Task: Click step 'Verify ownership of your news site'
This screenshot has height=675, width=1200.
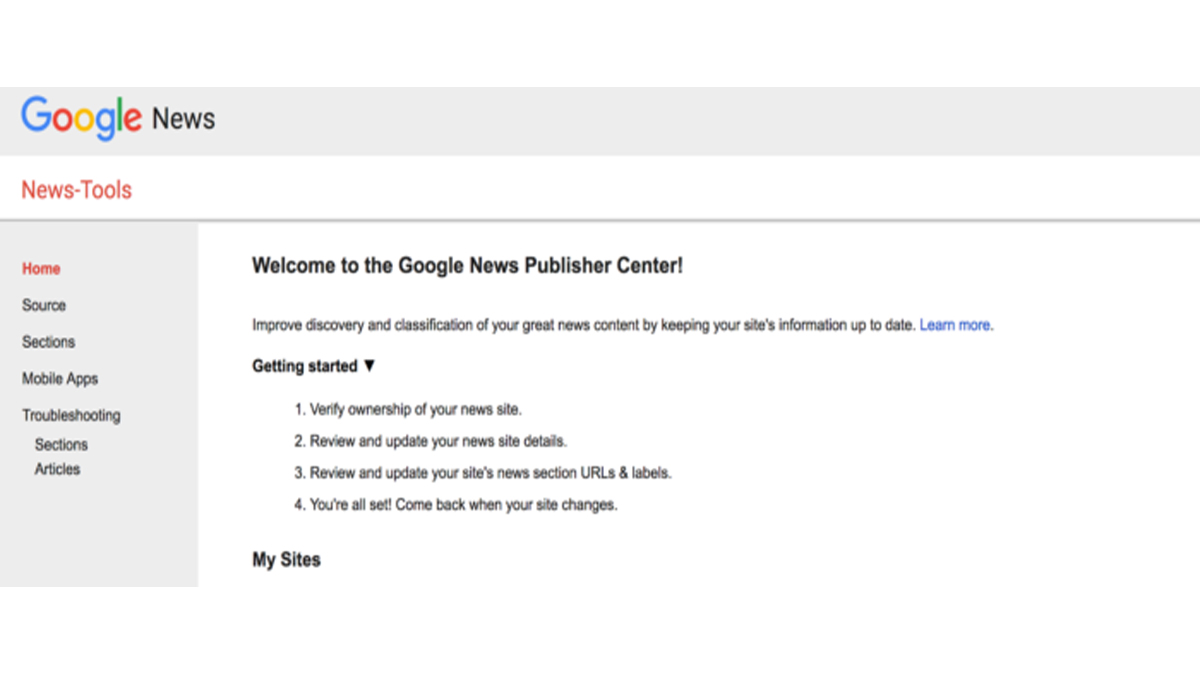Action: click(x=408, y=409)
